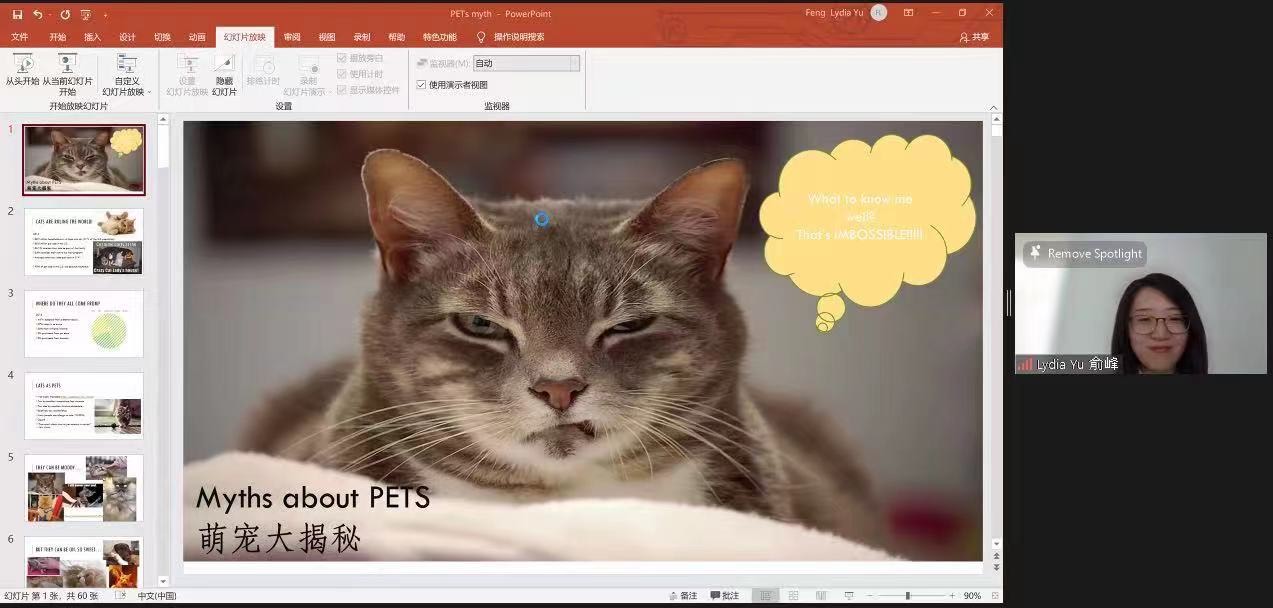Switch to the Review (审阅) ribbon tab
Screen dimensions: 1273x608
(x=292, y=37)
